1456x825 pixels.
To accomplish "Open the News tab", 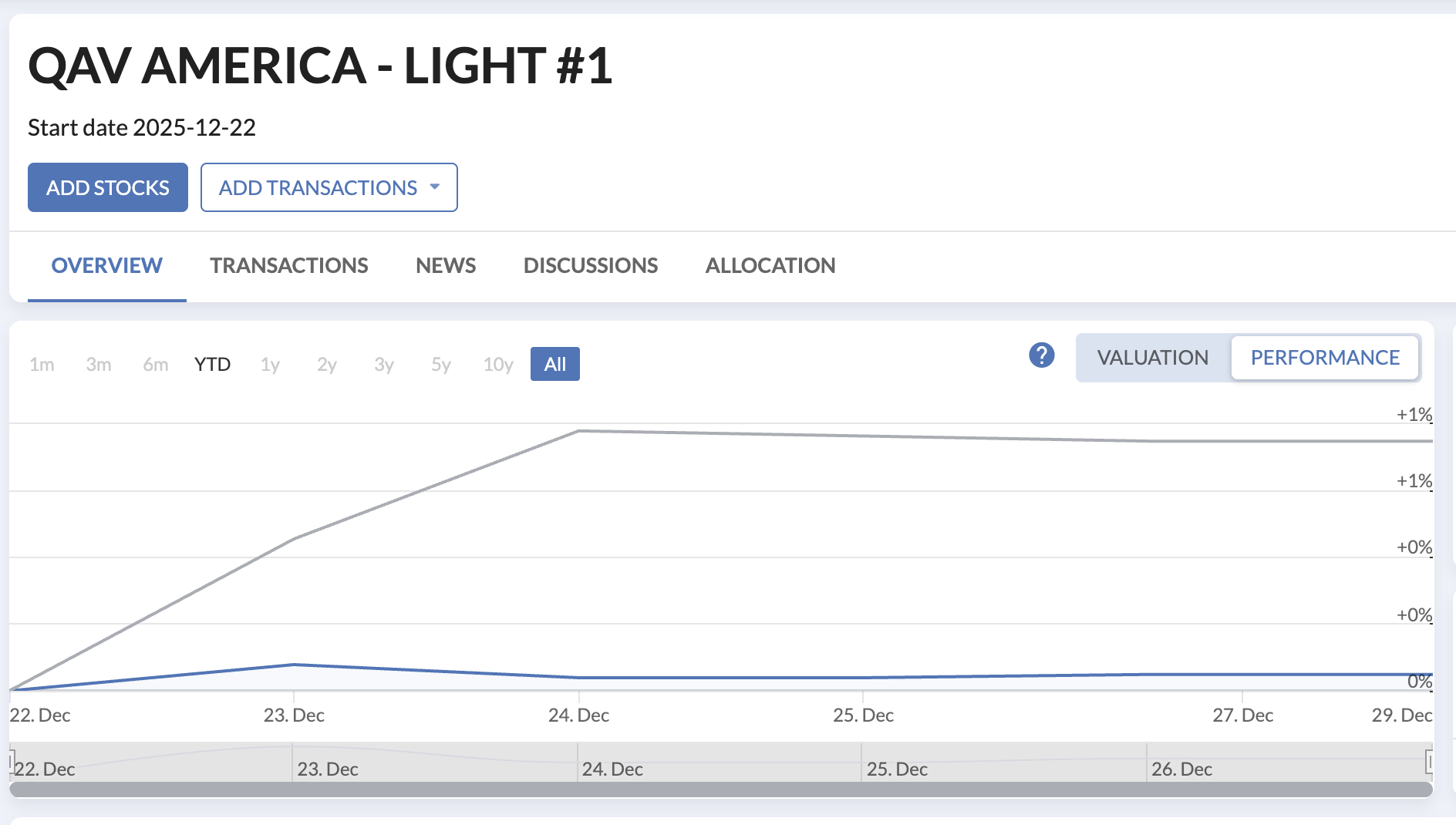I will [x=446, y=265].
